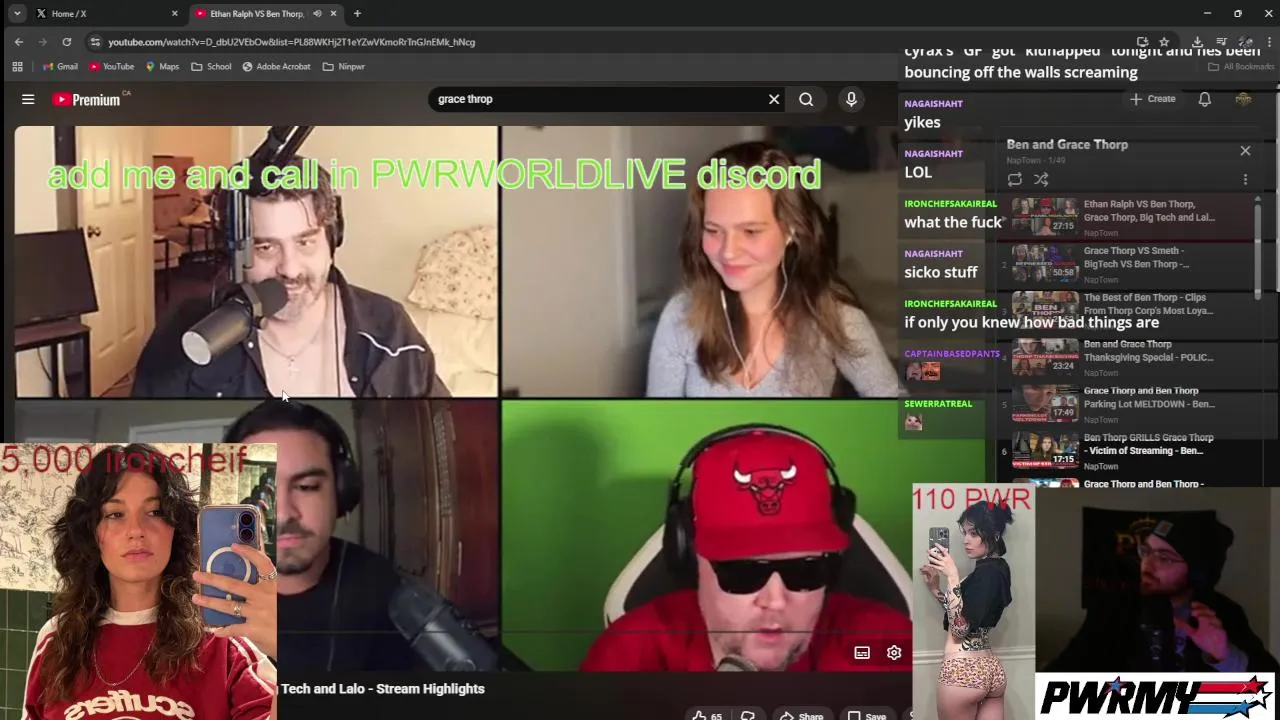The image size is (1280, 720).
Task: Open Chrome three-dot menu
Action: pyautogui.click(x=1269, y=42)
